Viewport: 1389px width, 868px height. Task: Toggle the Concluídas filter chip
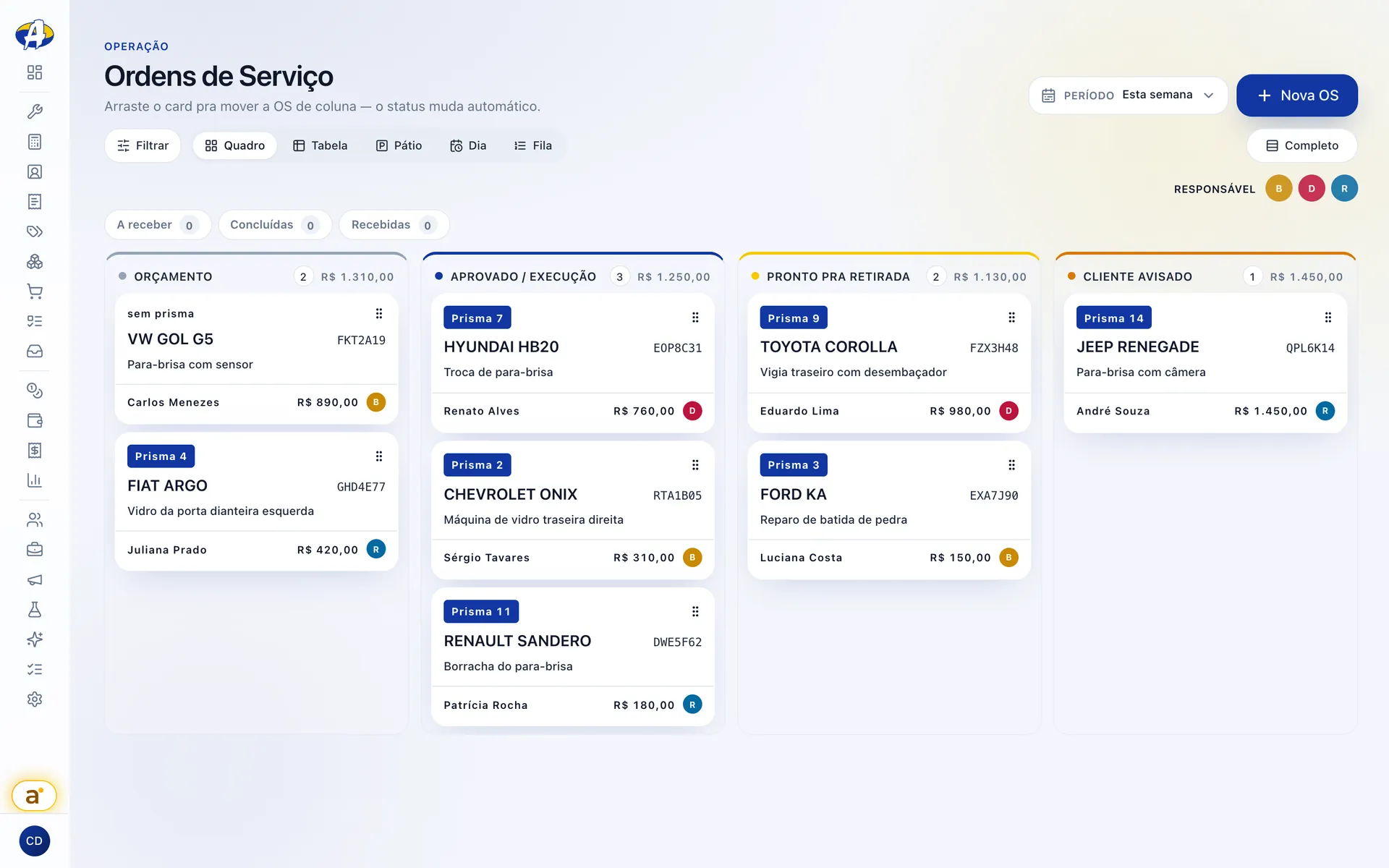274,225
